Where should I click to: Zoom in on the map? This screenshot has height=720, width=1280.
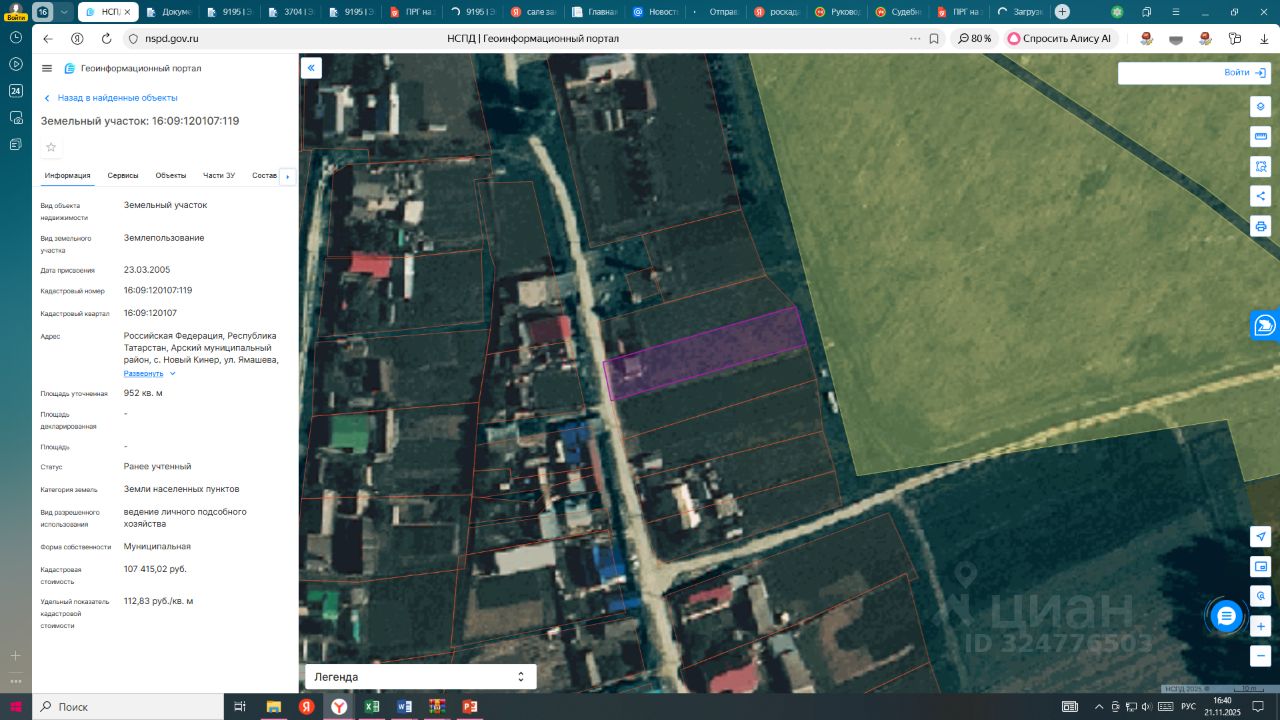tap(1260, 627)
